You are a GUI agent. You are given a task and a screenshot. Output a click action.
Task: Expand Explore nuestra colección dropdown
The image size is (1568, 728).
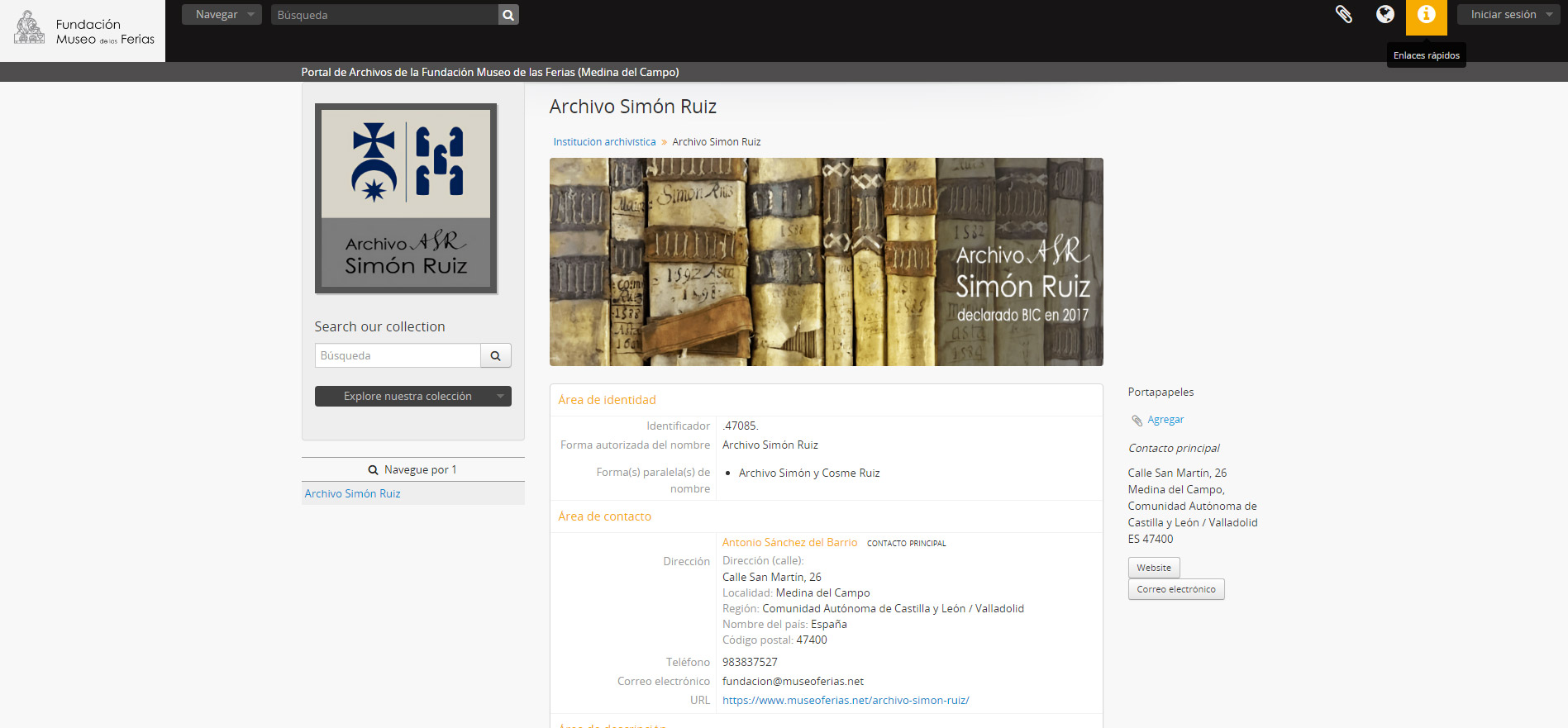pos(412,396)
